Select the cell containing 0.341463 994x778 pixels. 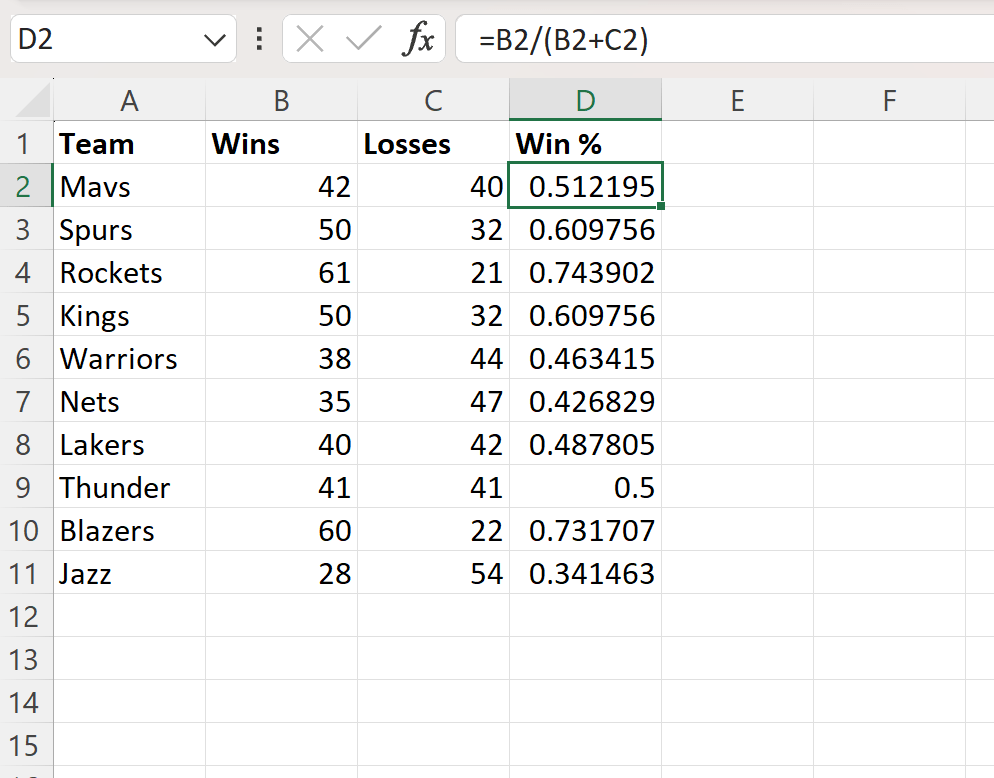coord(586,573)
